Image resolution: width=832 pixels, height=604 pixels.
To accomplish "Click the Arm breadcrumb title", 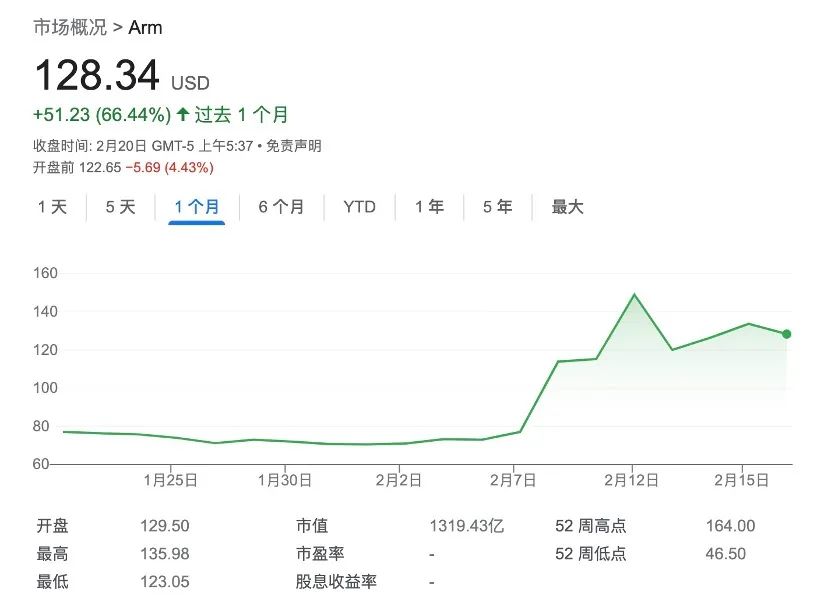I will click(x=145, y=27).
